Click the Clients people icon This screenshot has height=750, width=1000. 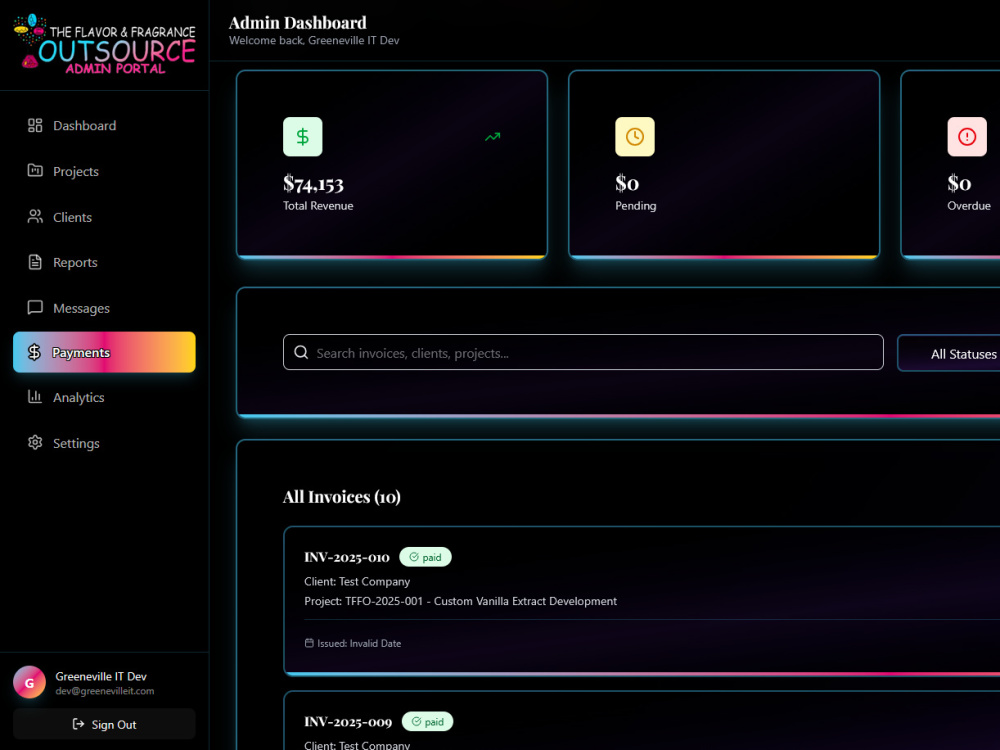point(35,217)
